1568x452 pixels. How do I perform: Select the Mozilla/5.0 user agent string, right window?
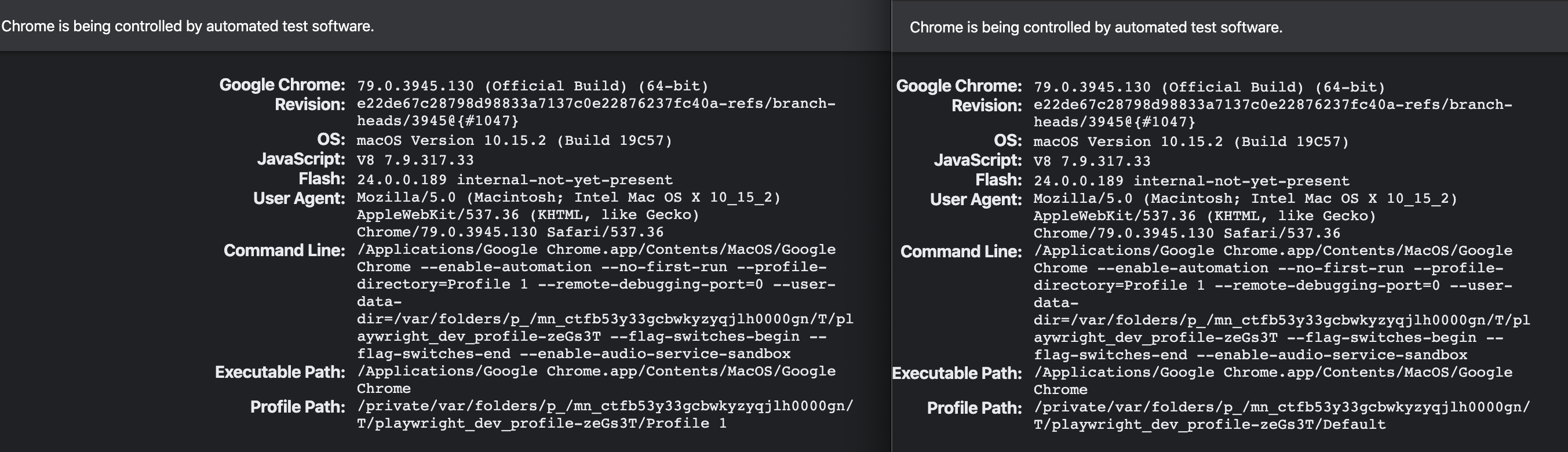tap(1245, 216)
